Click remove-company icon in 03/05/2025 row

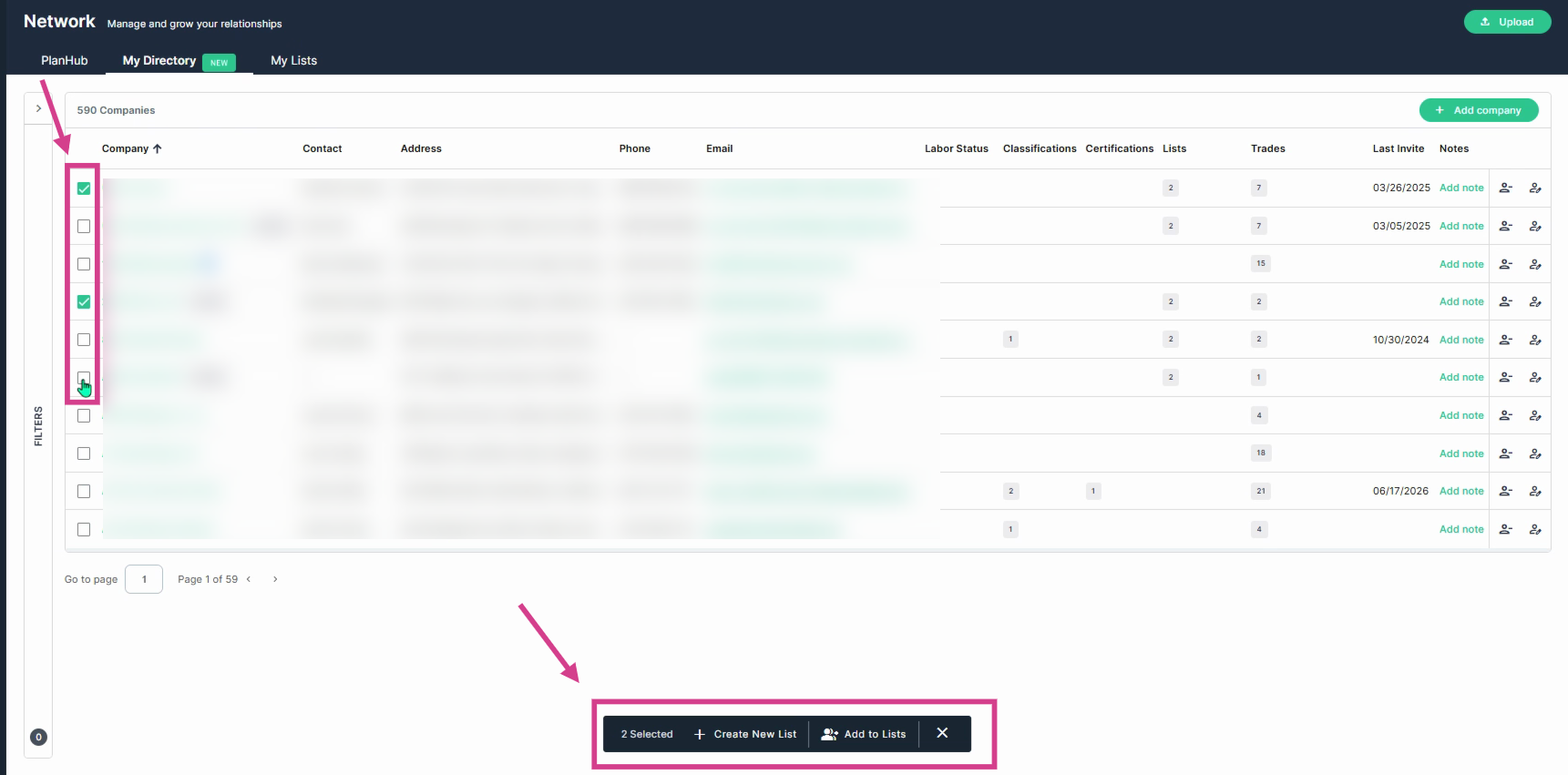[1506, 226]
